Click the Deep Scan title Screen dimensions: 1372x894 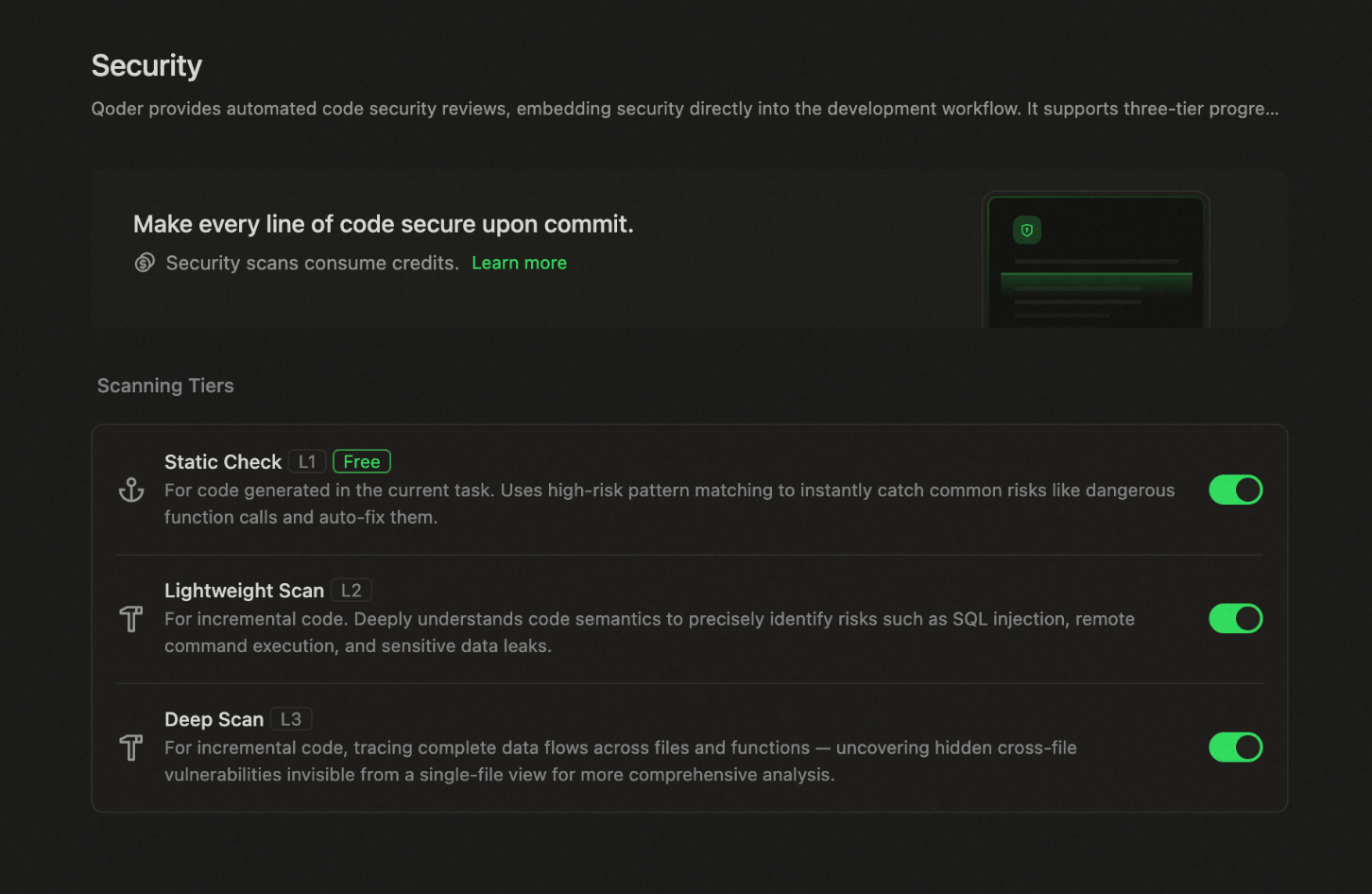point(214,718)
